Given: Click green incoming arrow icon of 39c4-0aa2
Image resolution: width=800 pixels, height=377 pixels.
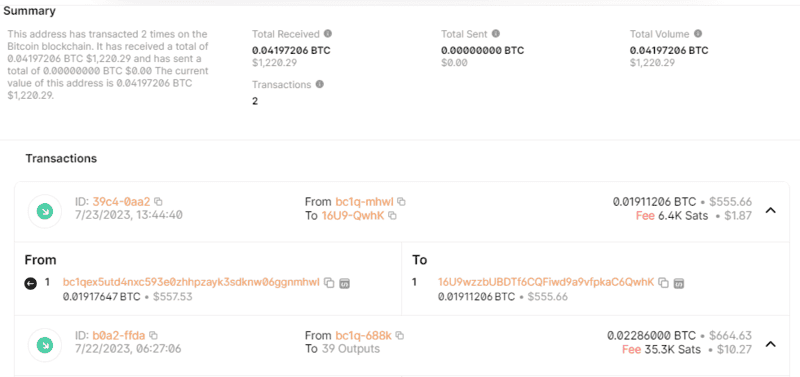Looking at the screenshot, I should pos(45,211).
